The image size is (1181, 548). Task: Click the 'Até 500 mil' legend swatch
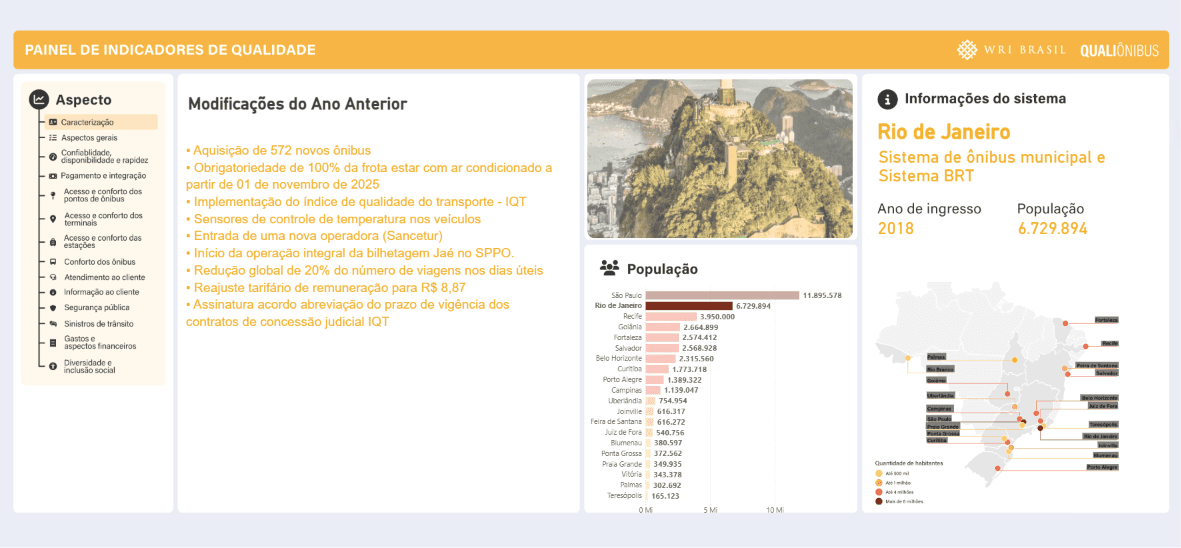click(x=878, y=473)
